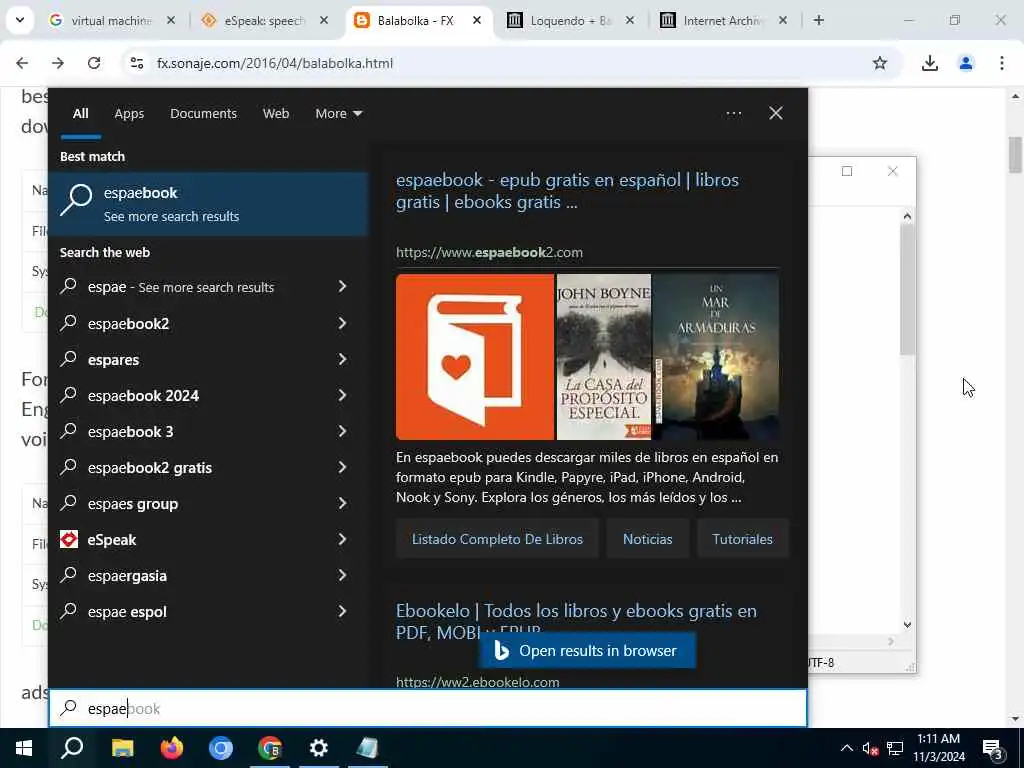The image size is (1024, 768).
Task: Click the search box with espae
Action: [428, 708]
